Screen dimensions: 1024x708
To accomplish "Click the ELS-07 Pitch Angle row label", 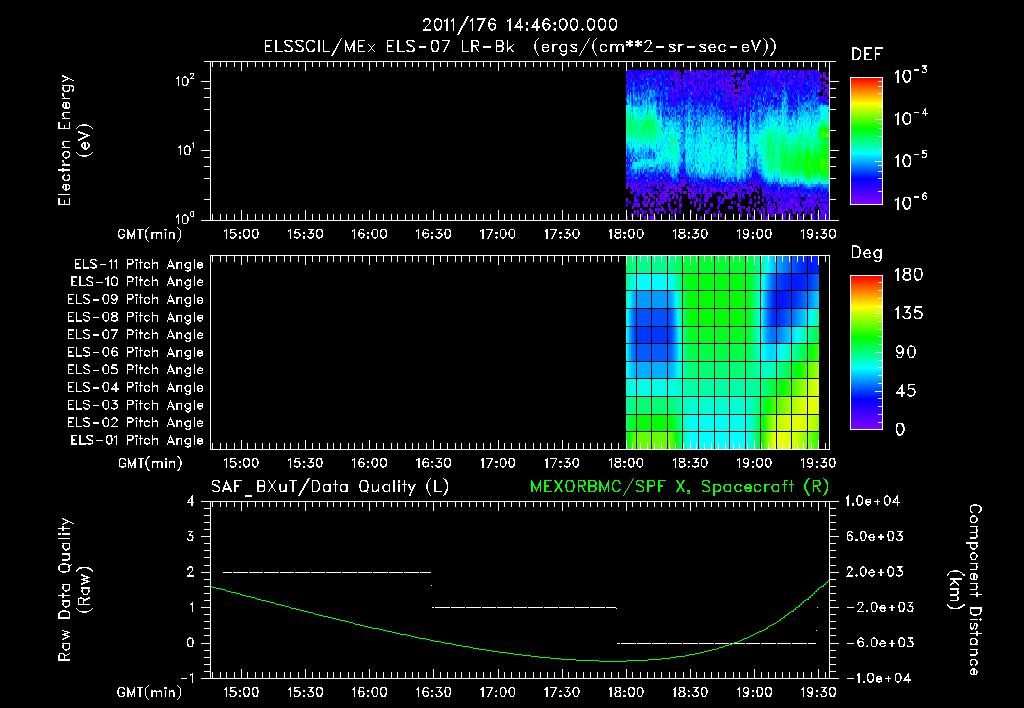I will [135, 335].
